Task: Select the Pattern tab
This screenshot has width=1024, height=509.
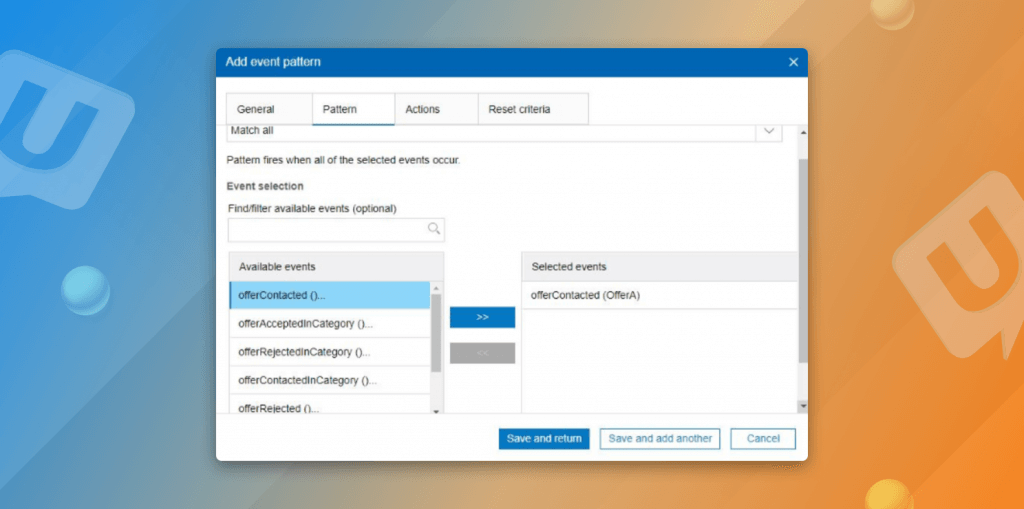Action: click(x=340, y=109)
